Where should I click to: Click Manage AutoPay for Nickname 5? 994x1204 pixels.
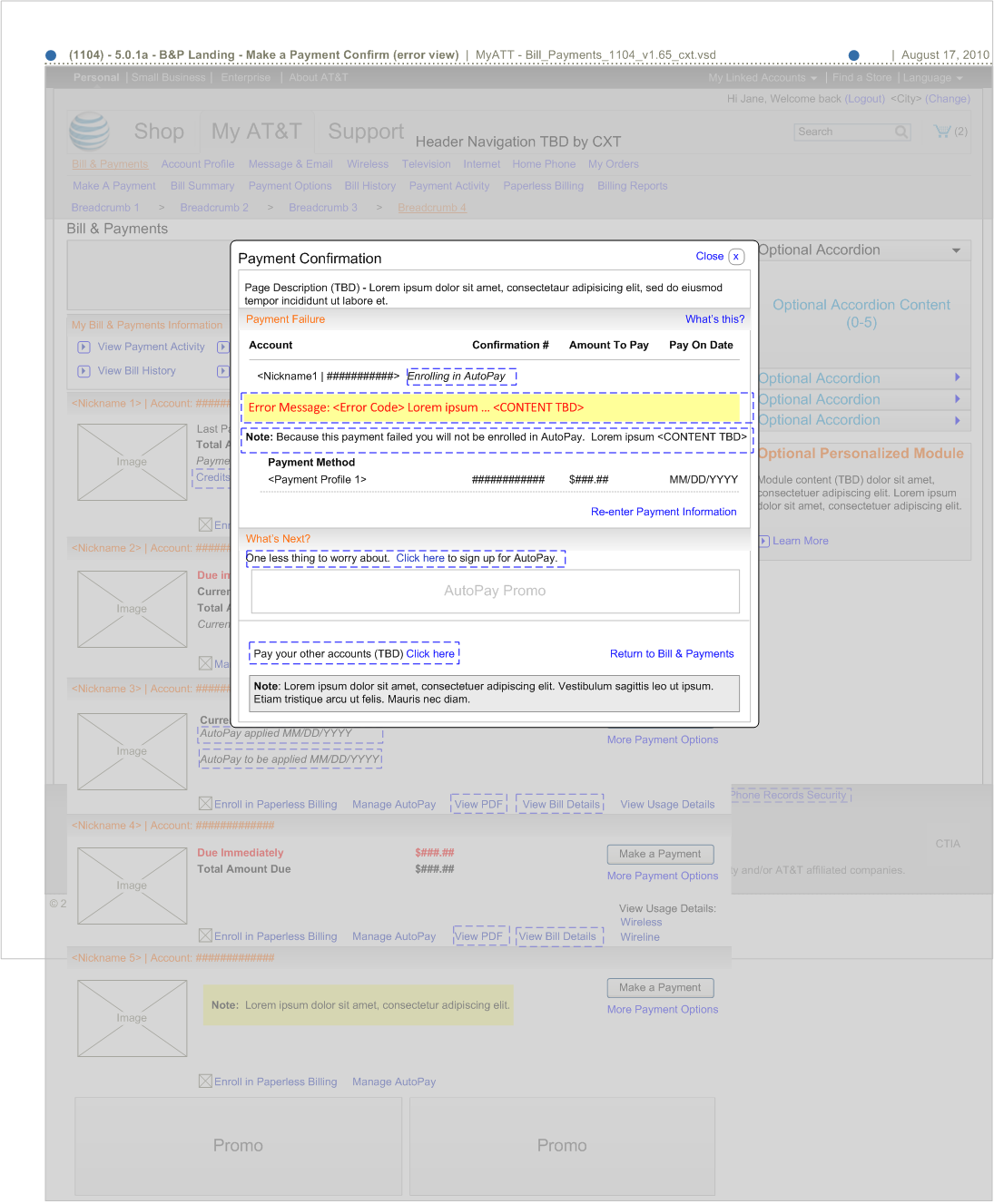(394, 1082)
